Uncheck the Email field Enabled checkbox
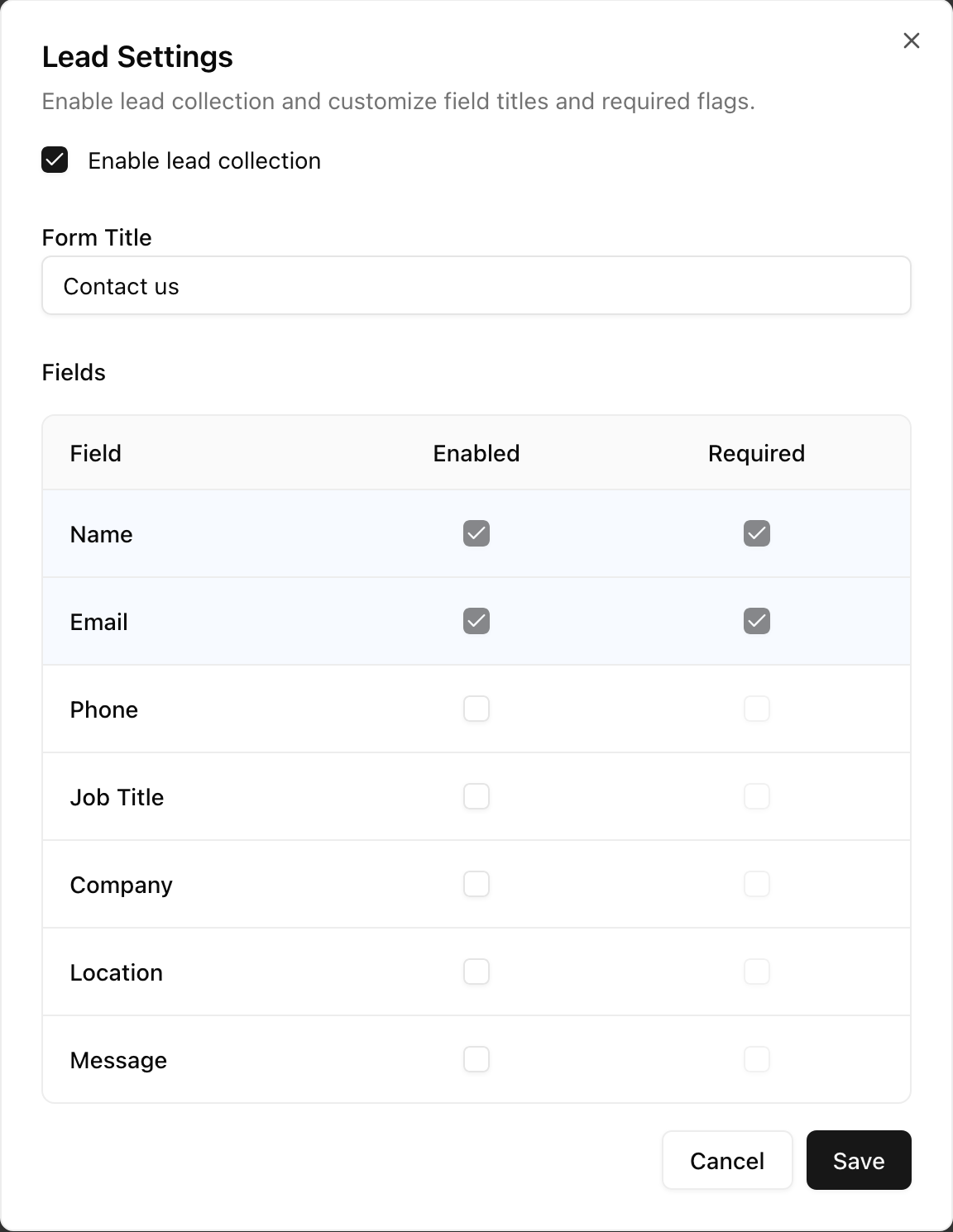The height and width of the screenshot is (1232, 953). 476,621
